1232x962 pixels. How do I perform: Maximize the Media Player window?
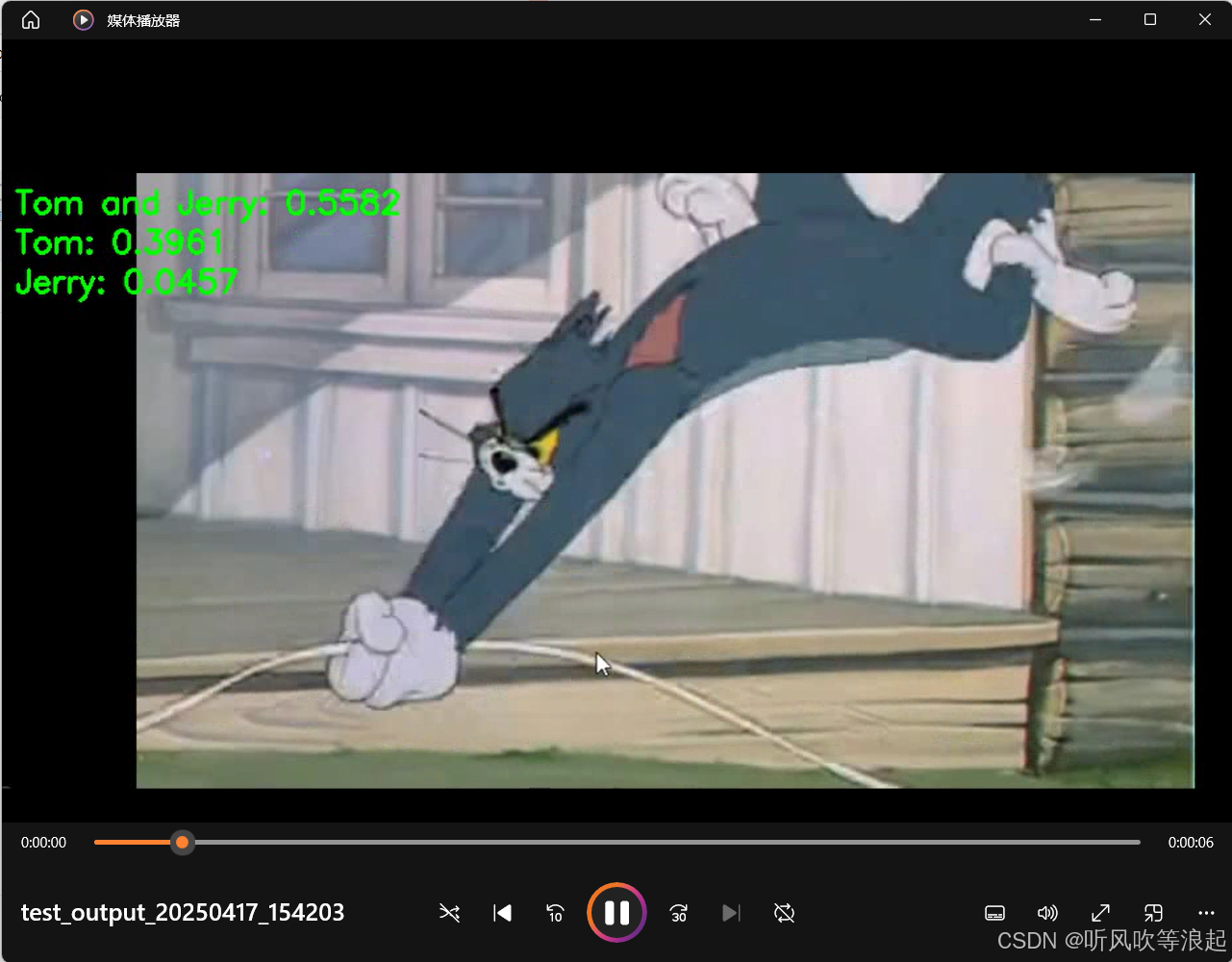(x=1150, y=19)
